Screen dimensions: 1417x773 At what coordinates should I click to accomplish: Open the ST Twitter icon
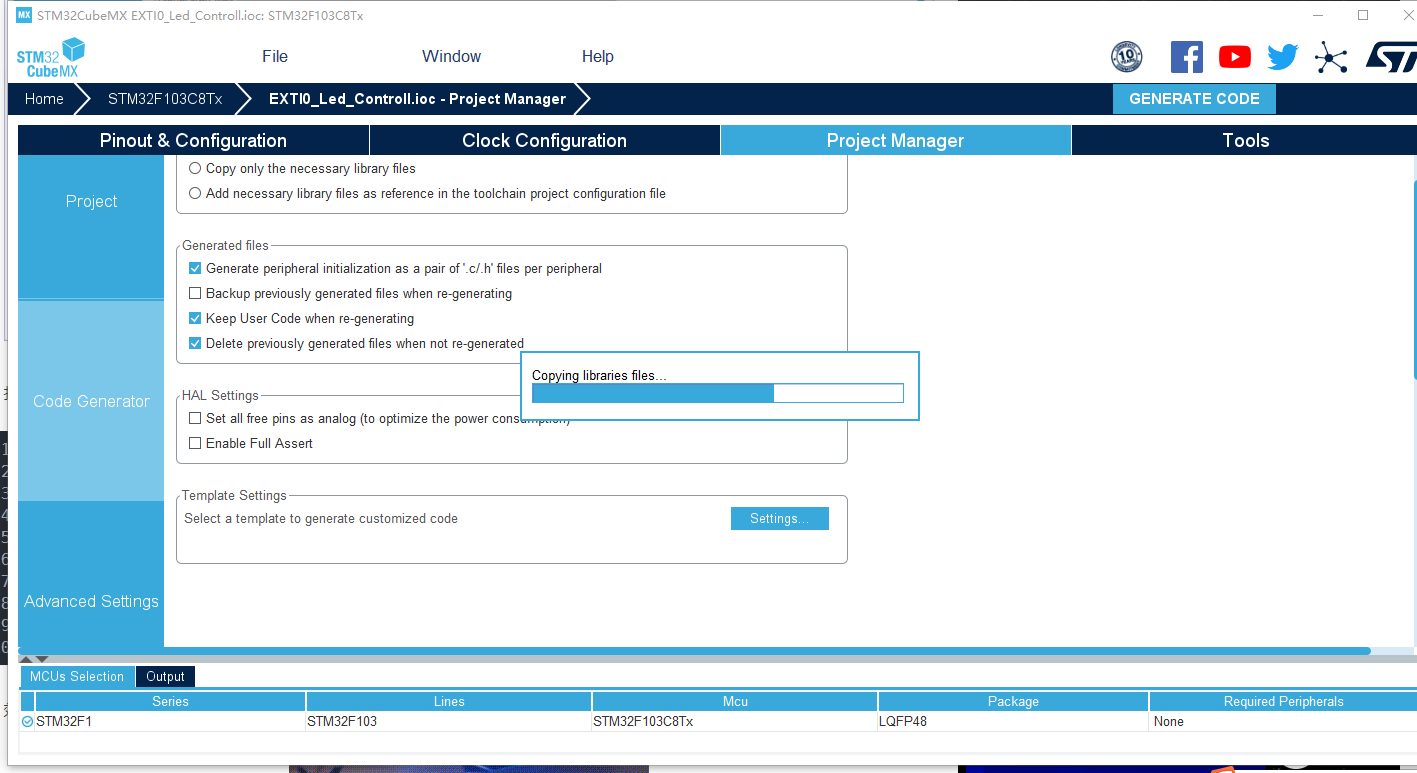pos(1282,57)
